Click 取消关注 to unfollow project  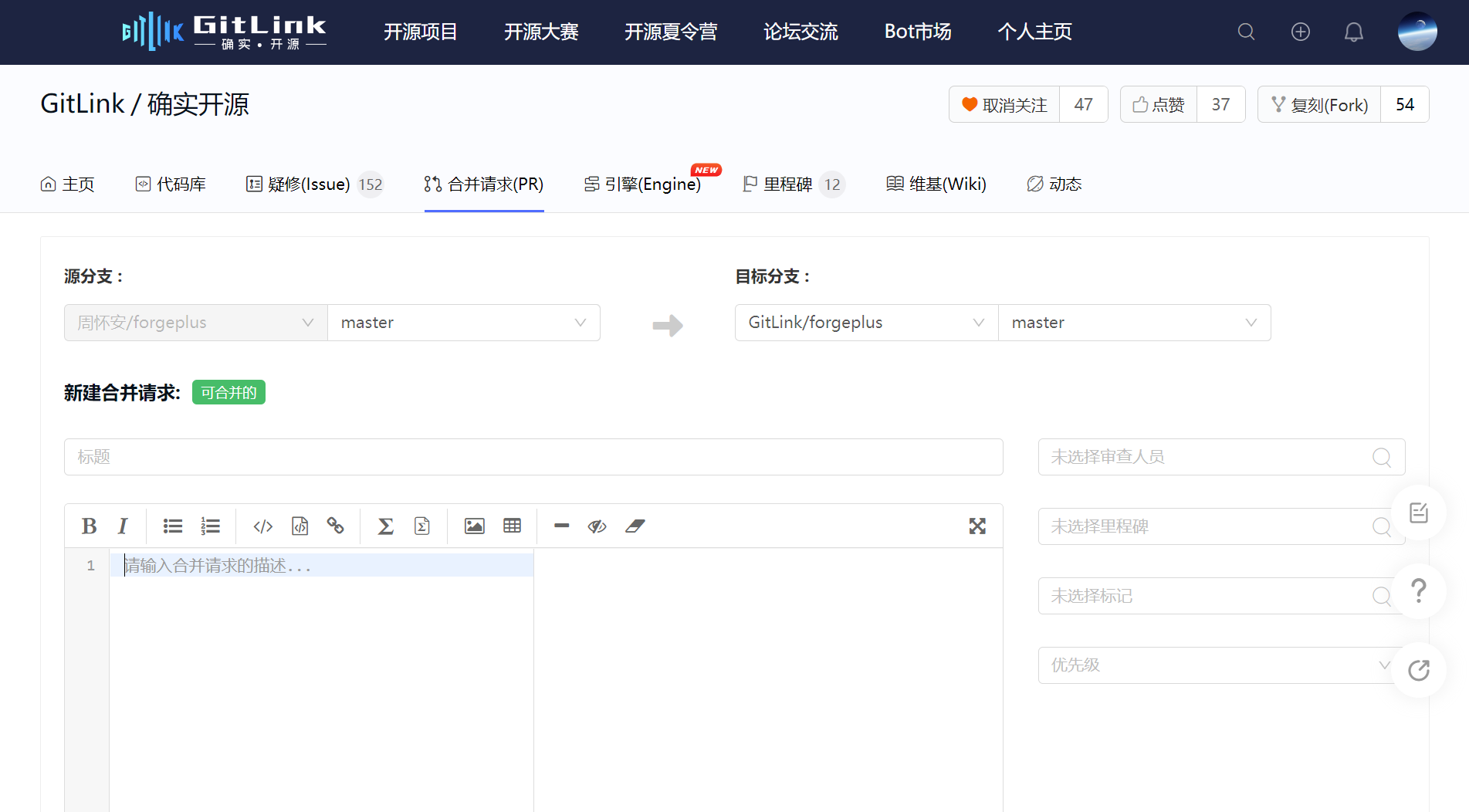(1004, 104)
